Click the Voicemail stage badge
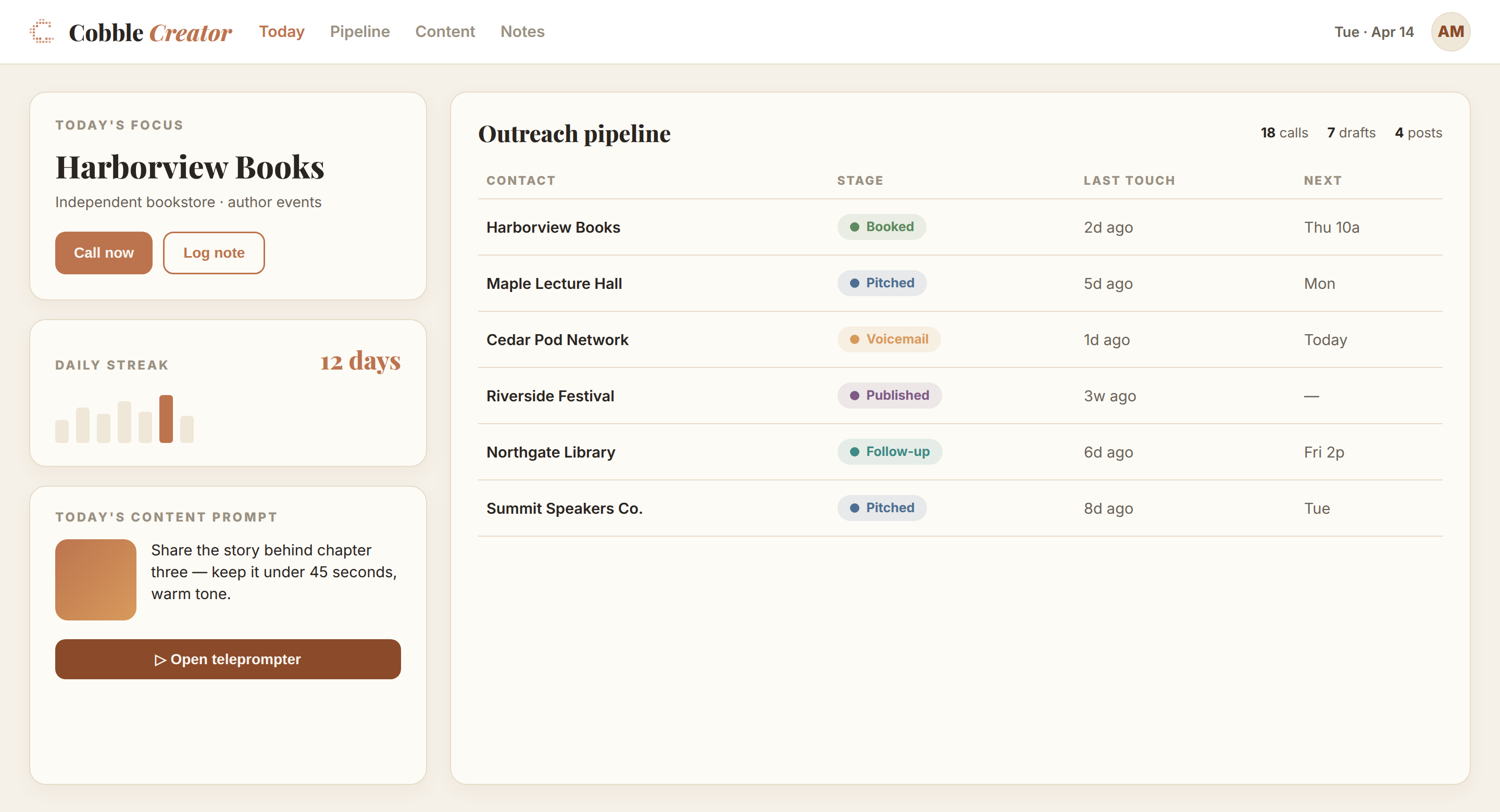 pos(889,339)
